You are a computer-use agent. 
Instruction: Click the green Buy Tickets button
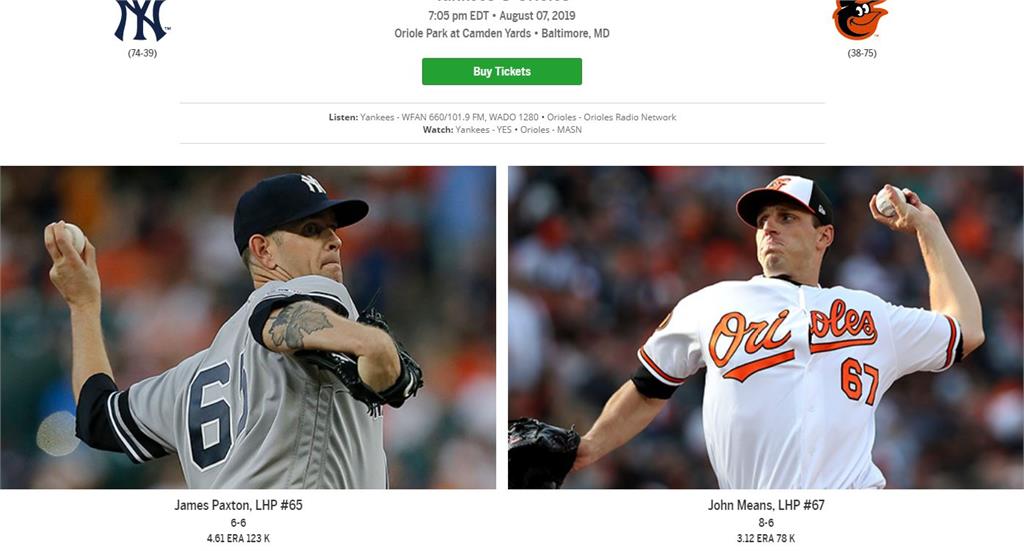tap(502, 71)
